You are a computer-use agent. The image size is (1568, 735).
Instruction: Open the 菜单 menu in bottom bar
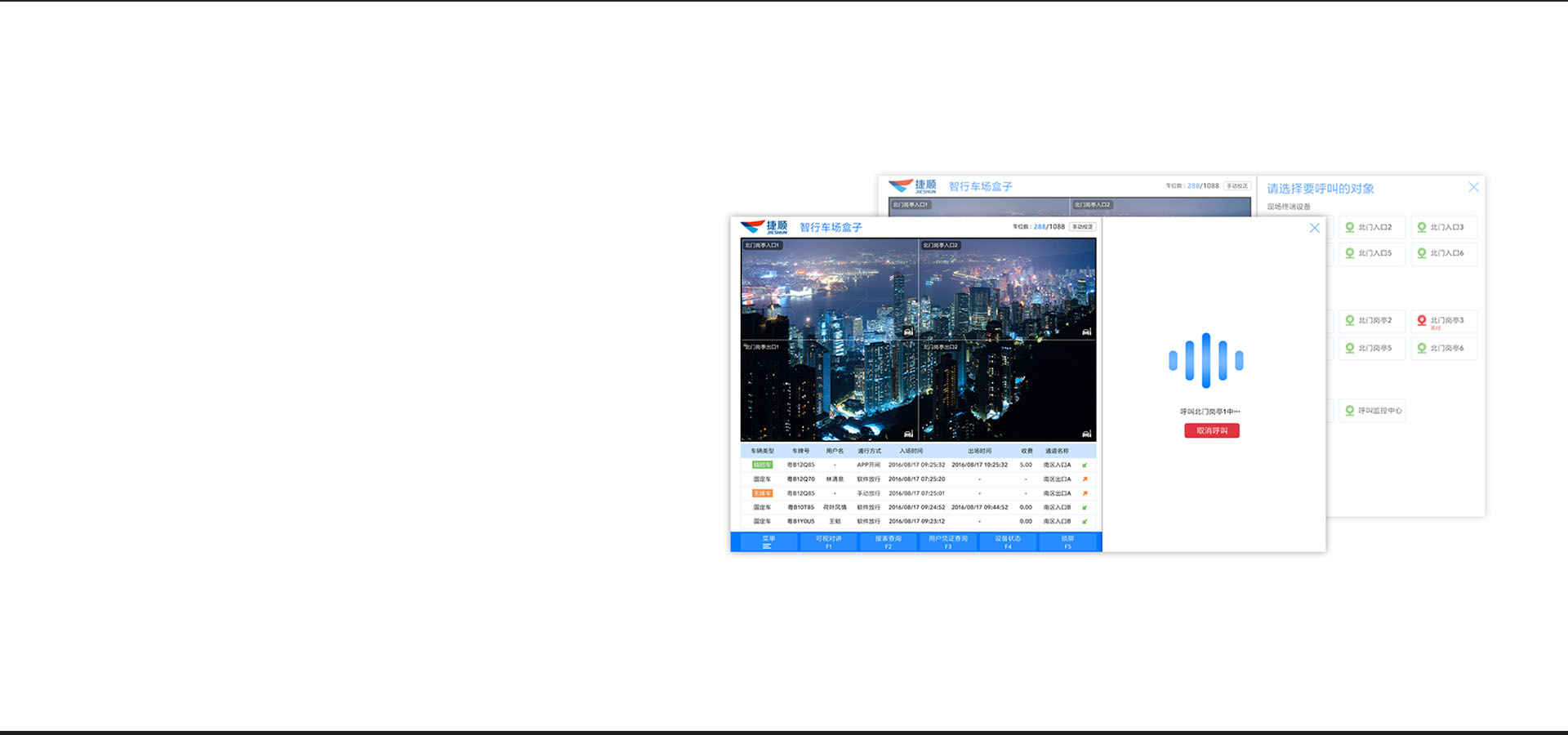click(768, 541)
